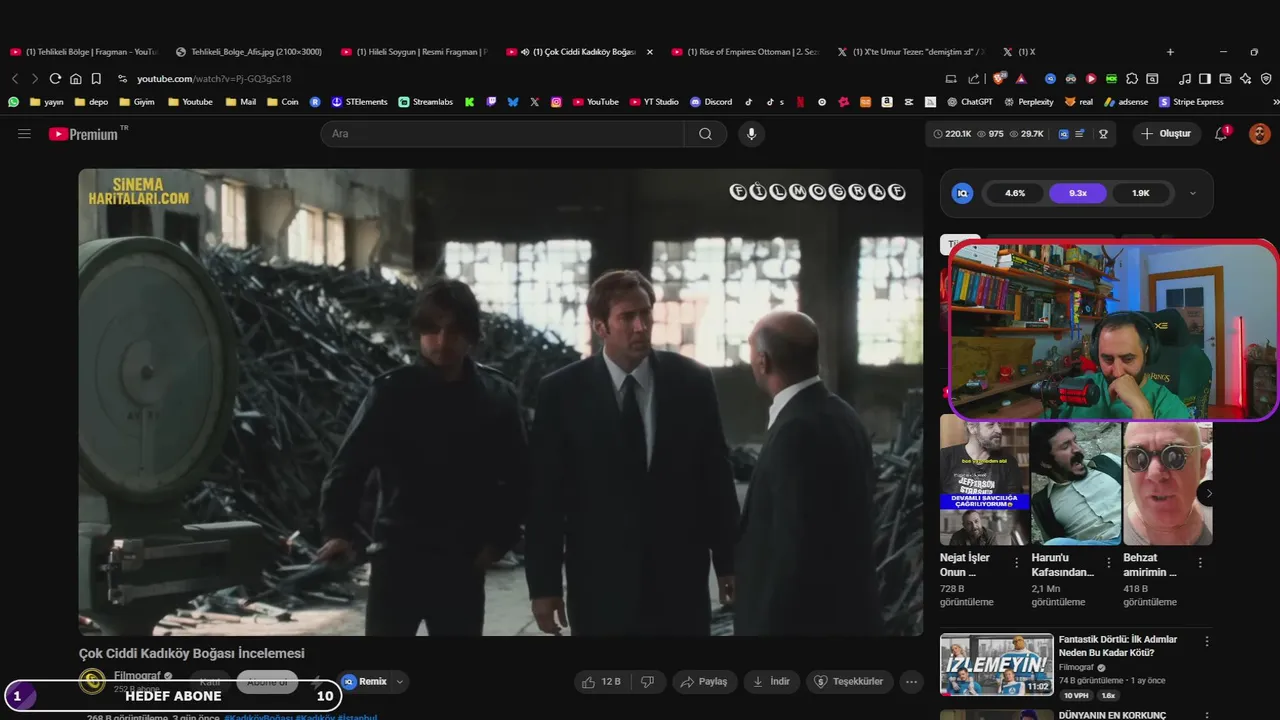Open browser extensions puzzle icon
1280x720 pixels.
pos(1132,79)
